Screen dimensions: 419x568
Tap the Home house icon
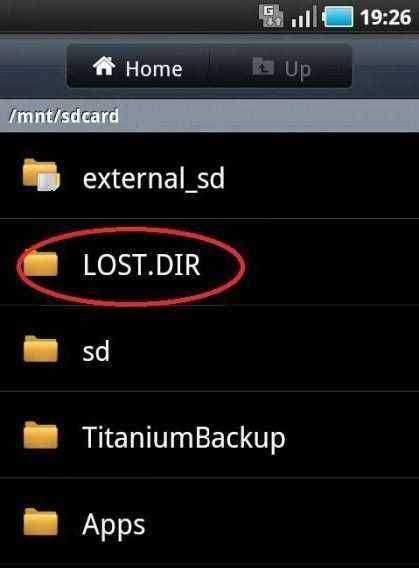[104, 66]
